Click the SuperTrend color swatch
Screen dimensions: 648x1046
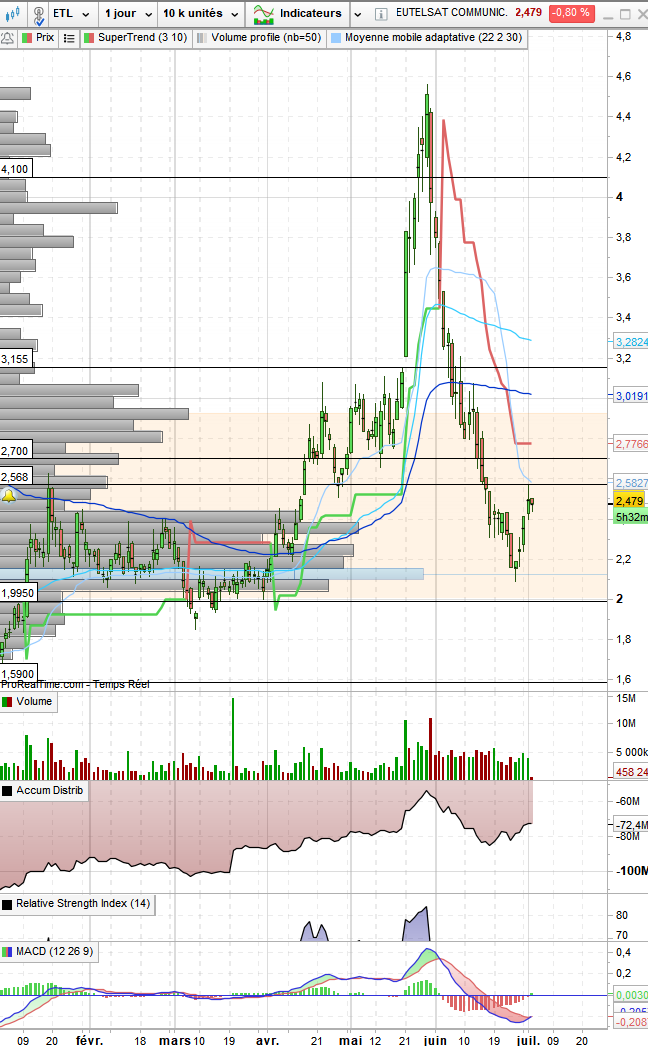point(89,38)
